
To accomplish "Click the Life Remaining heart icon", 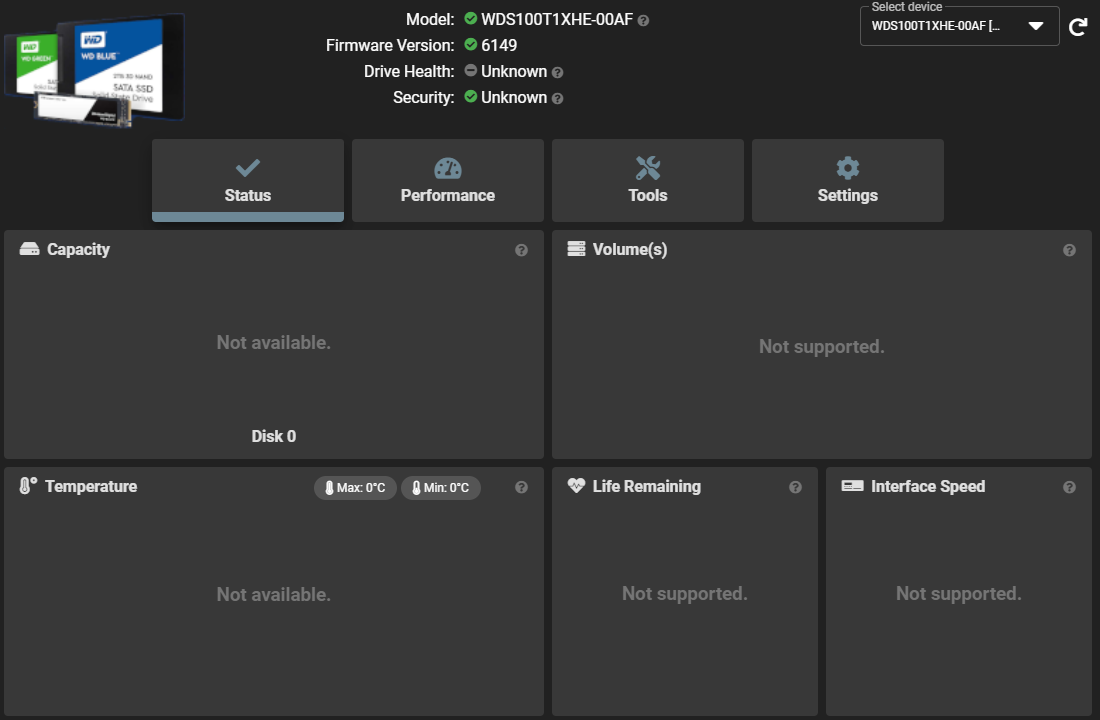I will (x=576, y=486).
